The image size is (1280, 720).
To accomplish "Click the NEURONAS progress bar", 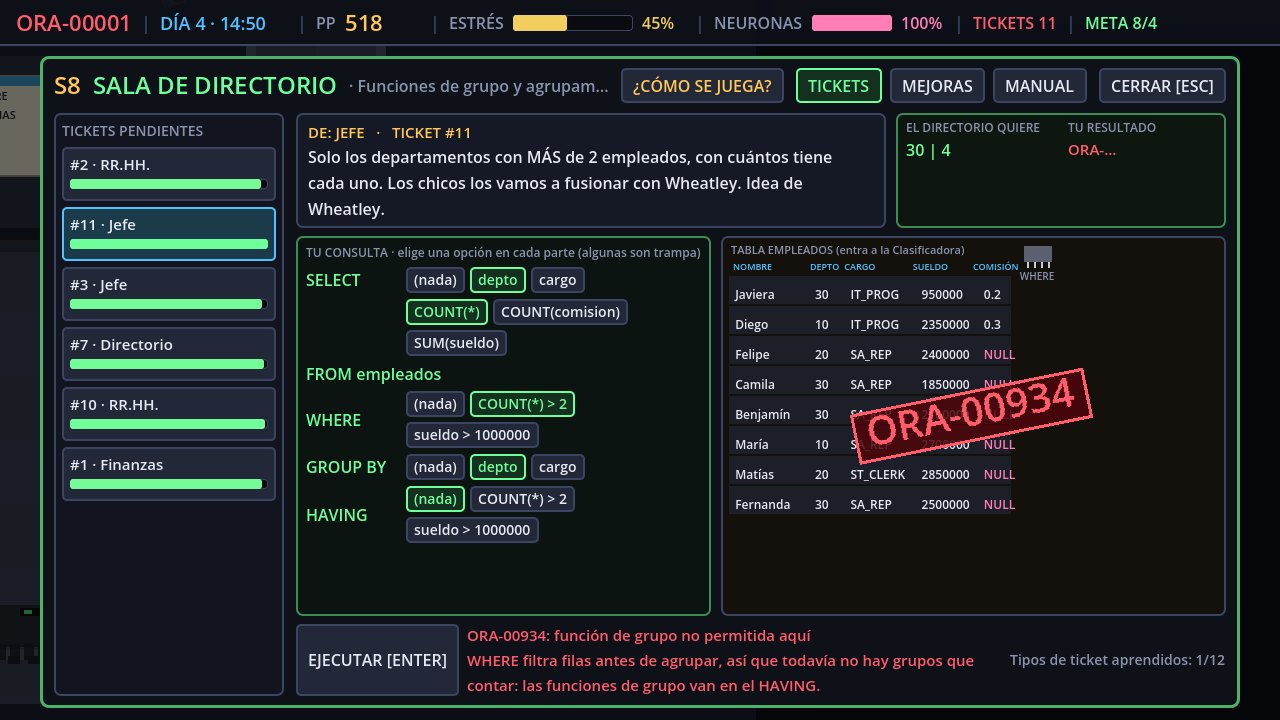I will point(852,23).
